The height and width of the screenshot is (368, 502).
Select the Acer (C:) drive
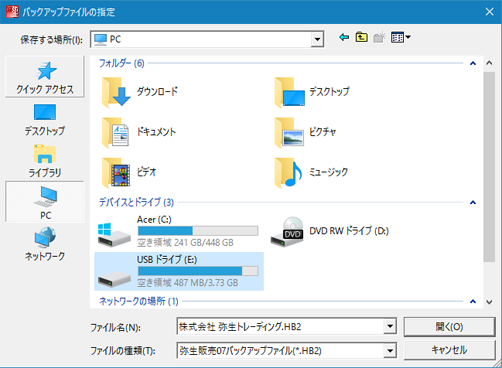click(179, 231)
